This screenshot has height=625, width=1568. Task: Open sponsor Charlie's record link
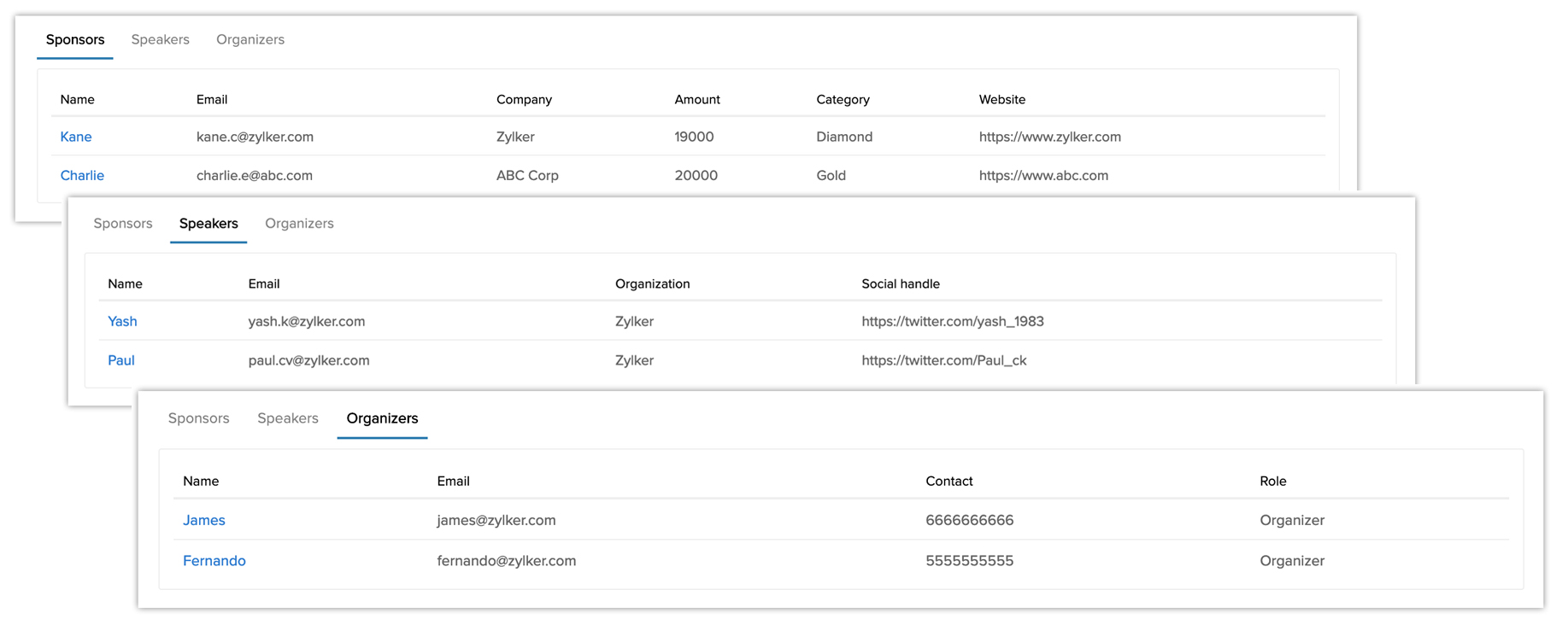point(82,176)
